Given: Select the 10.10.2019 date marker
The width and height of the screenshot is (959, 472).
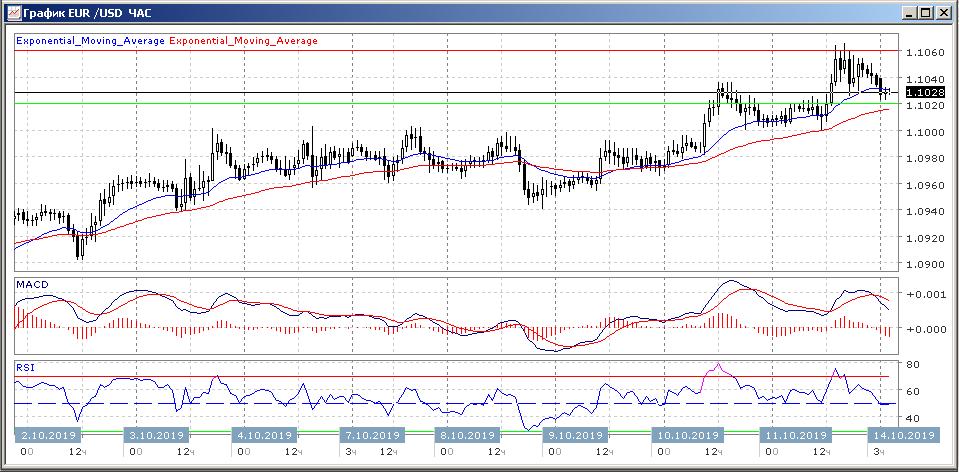Looking at the screenshot, I should [686, 436].
